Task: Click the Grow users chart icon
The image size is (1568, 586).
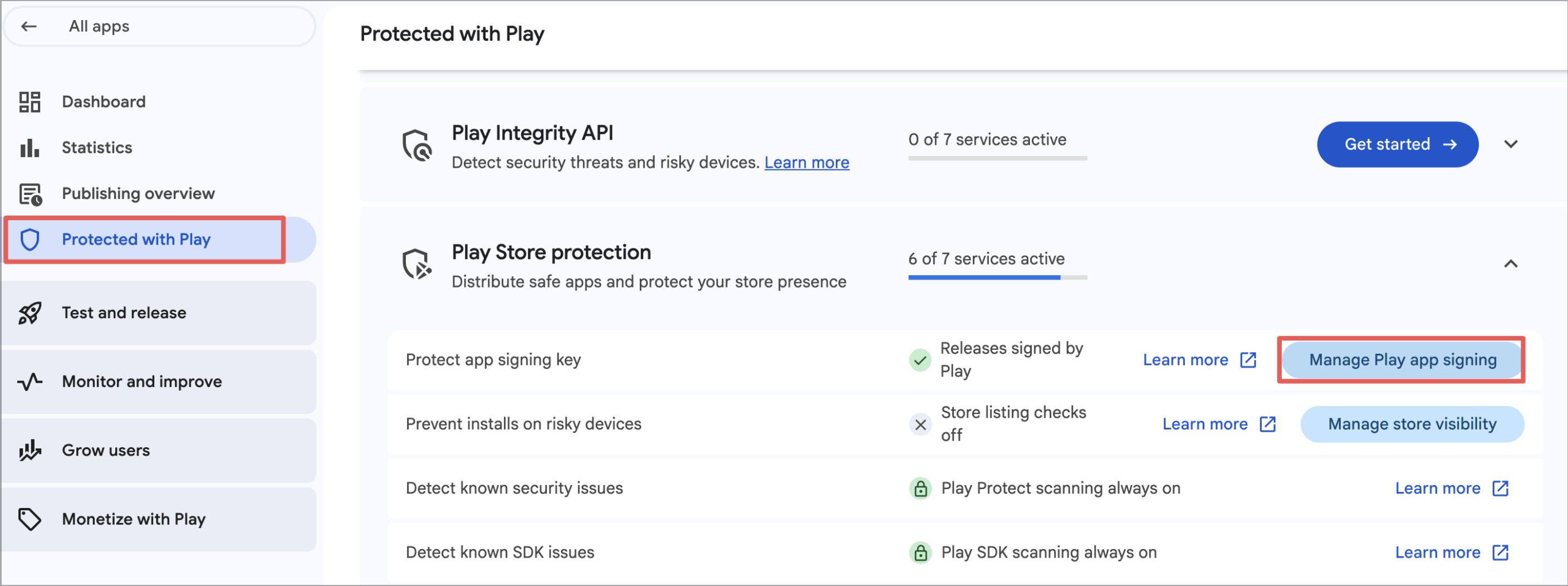Action: click(29, 450)
